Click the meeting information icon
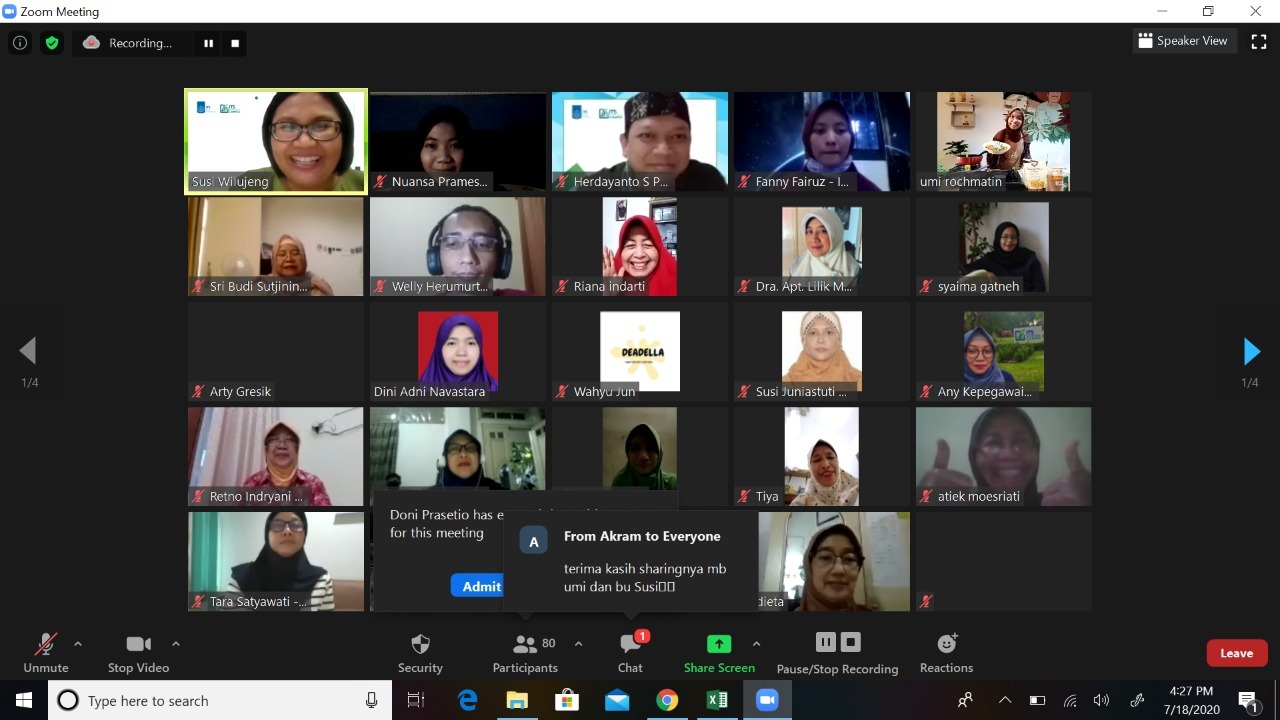The height and width of the screenshot is (720, 1280). click(x=20, y=43)
